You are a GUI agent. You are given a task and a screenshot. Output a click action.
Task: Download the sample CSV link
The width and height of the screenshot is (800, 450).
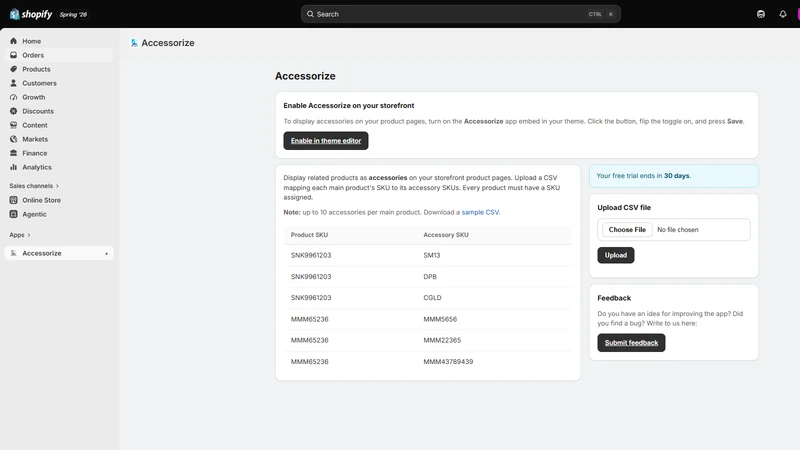[480, 212]
